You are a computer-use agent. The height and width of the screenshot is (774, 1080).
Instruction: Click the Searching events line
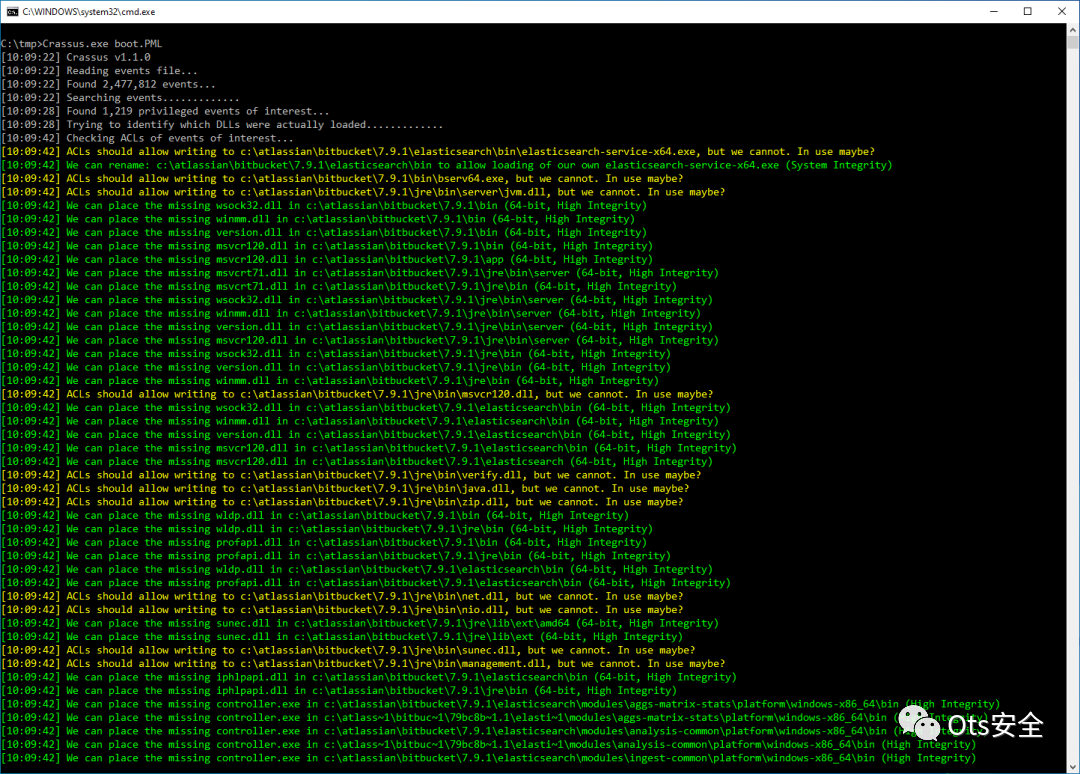click(x=120, y=98)
